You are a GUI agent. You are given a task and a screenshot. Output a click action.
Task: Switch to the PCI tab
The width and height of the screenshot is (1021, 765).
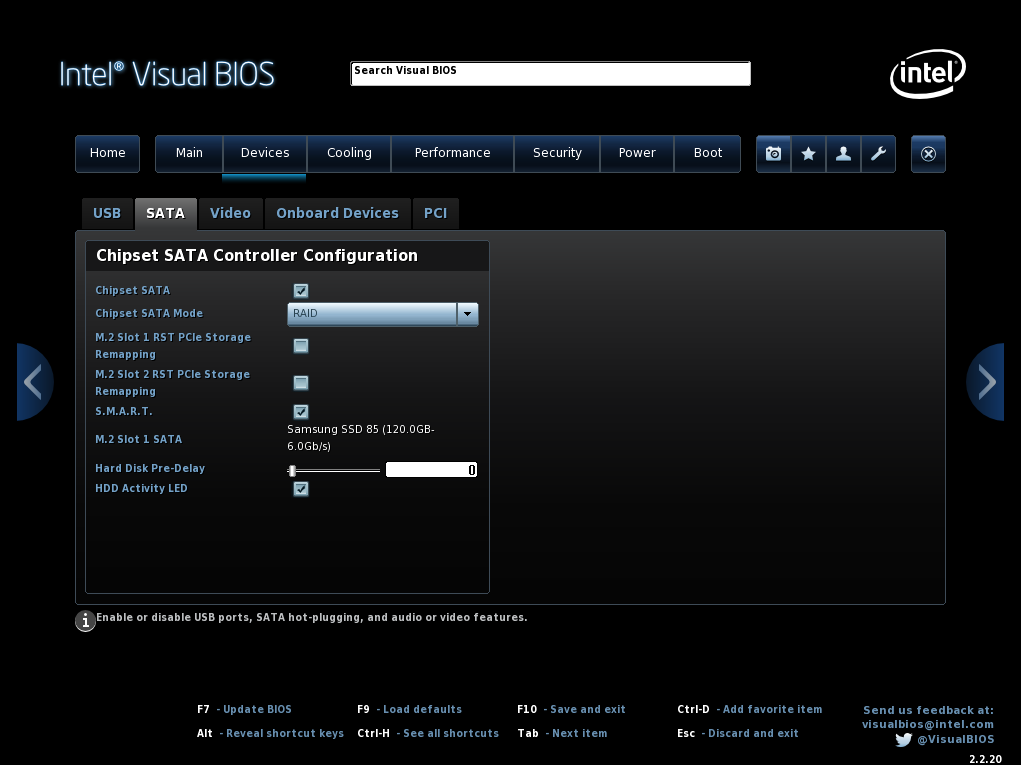pos(436,214)
